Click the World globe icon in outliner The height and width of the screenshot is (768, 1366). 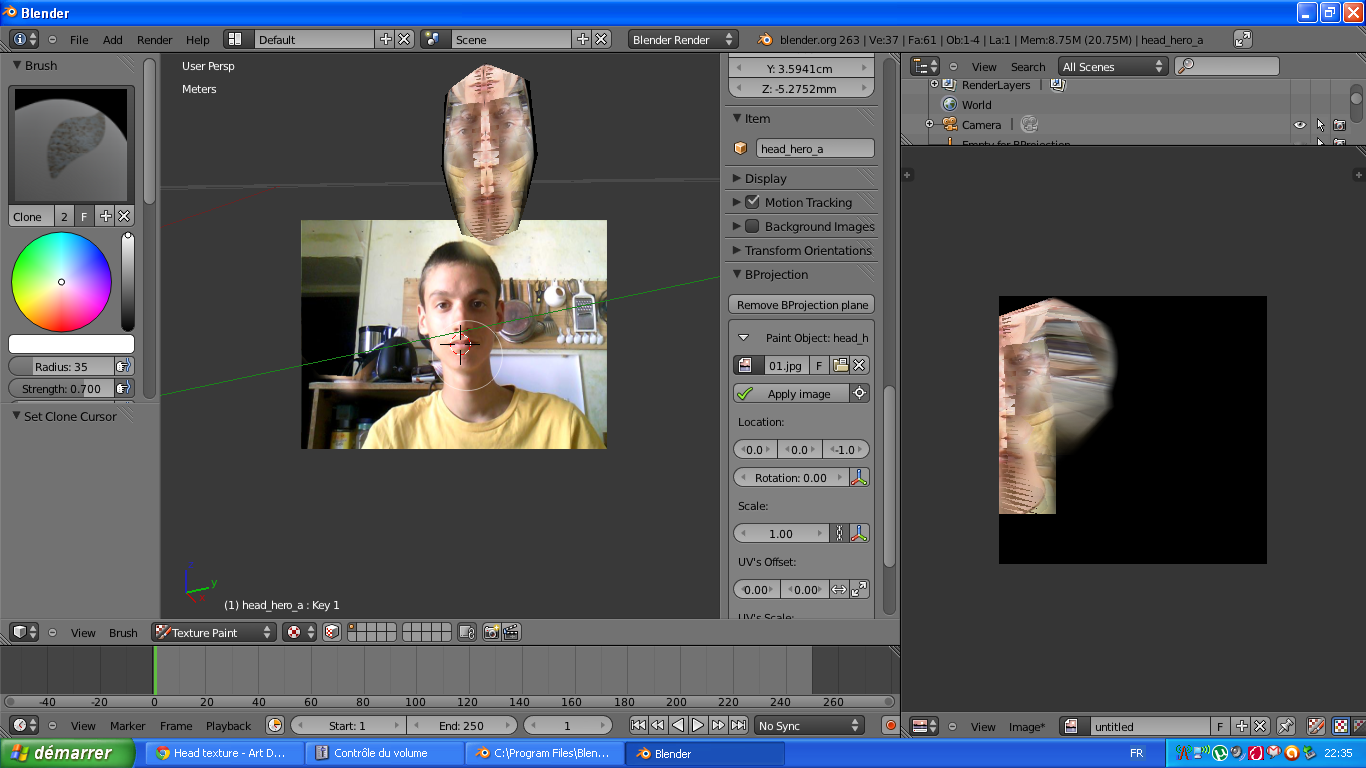[x=950, y=105]
